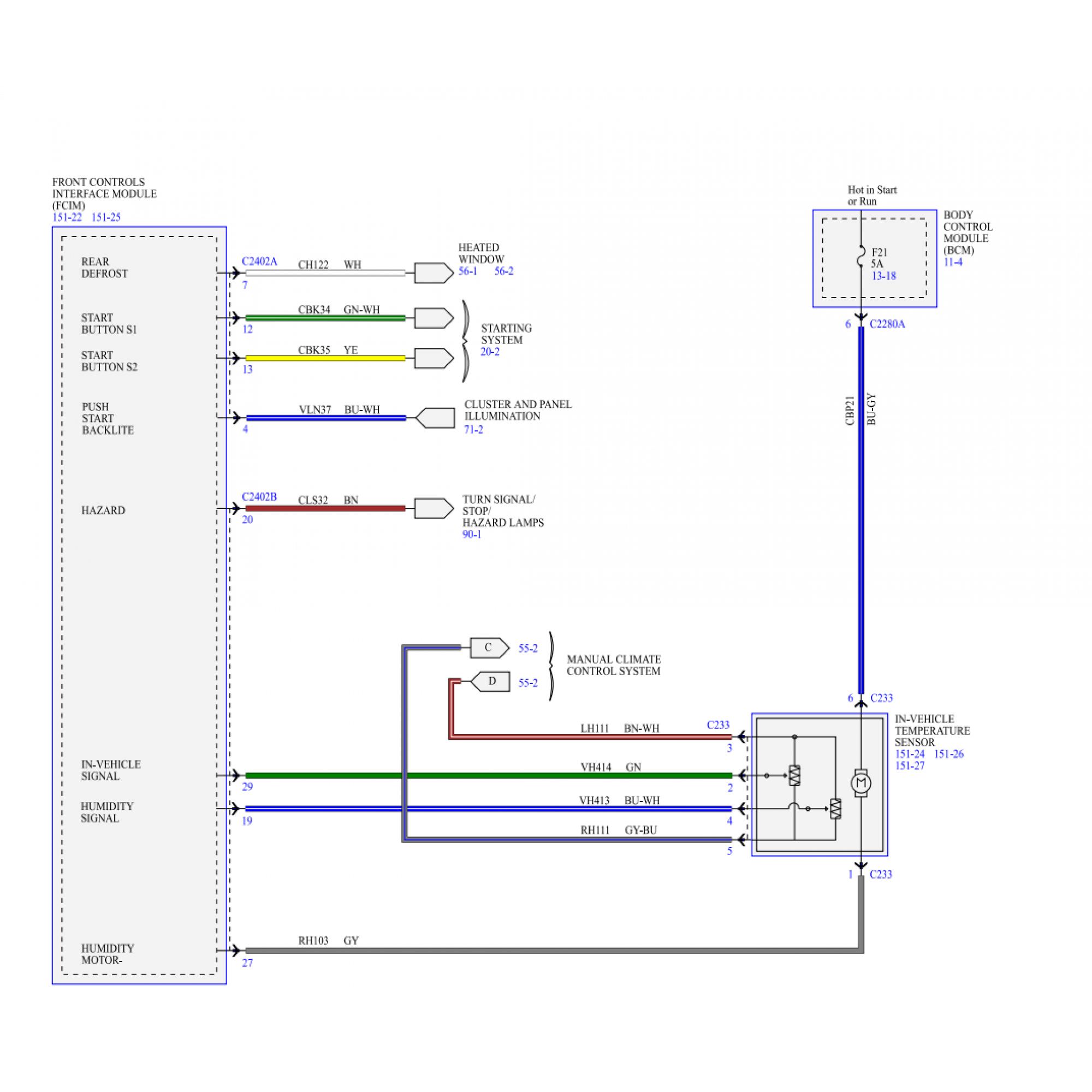Screen dimensions: 1092x1092
Task: Open the 13-18 fuse F21 link
Action: (883, 276)
